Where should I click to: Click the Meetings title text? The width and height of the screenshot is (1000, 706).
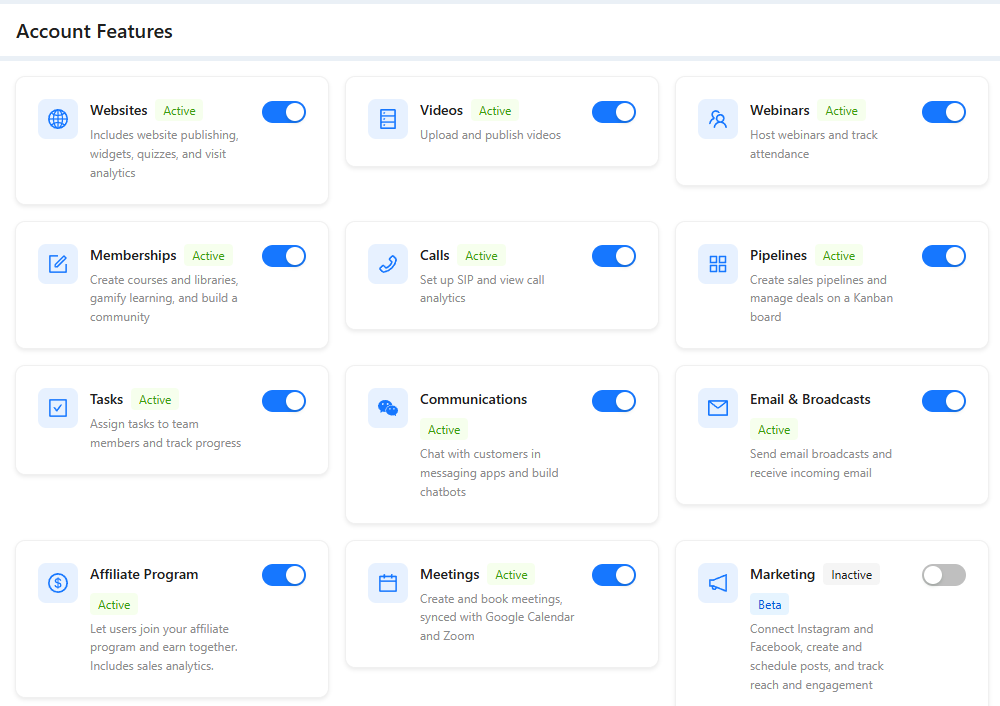point(450,574)
